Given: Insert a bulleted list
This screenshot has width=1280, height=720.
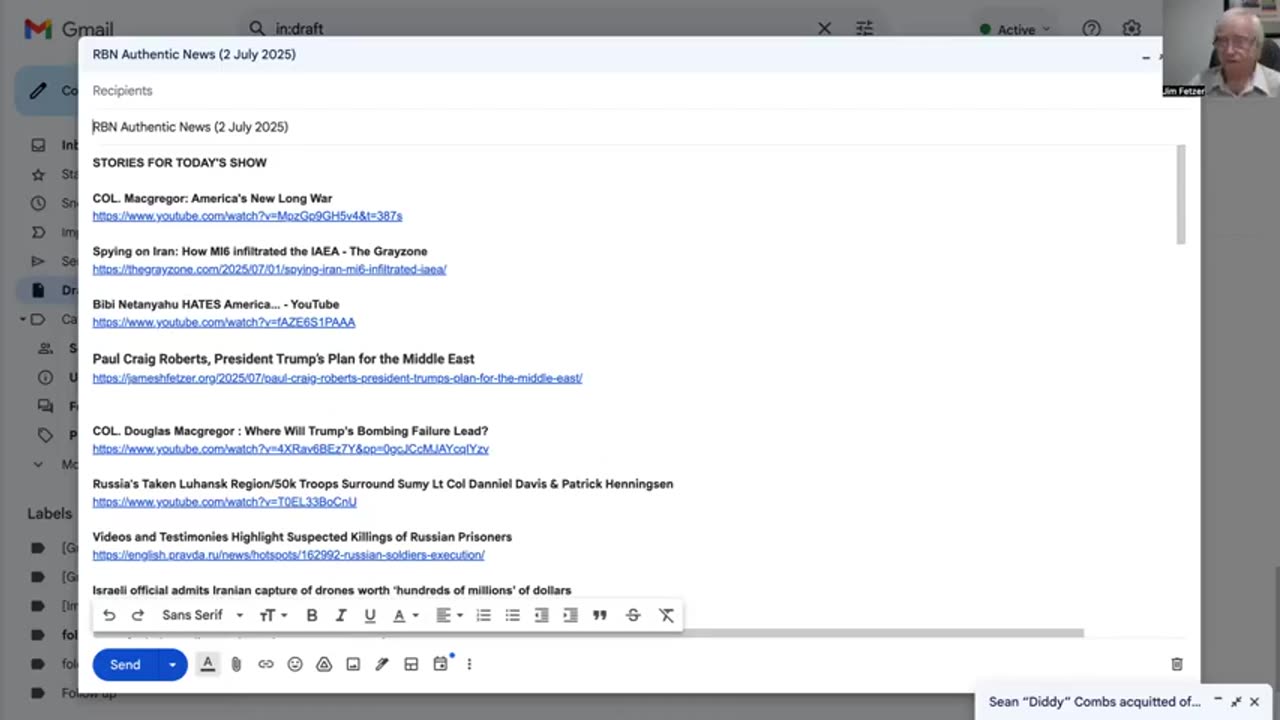Looking at the screenshot, I should point(512,615).
